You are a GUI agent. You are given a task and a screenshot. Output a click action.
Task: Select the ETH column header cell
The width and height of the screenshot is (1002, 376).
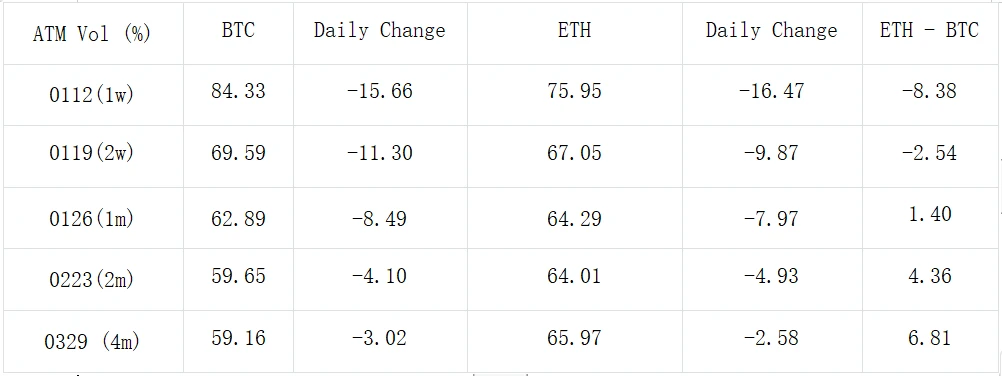[574, 31]
